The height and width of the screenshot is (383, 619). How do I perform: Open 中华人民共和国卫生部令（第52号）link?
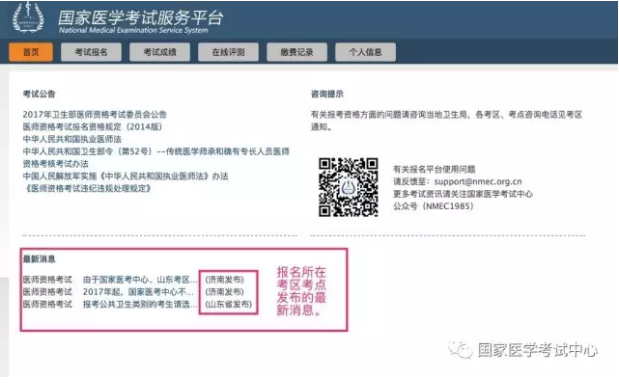[156, 158]
